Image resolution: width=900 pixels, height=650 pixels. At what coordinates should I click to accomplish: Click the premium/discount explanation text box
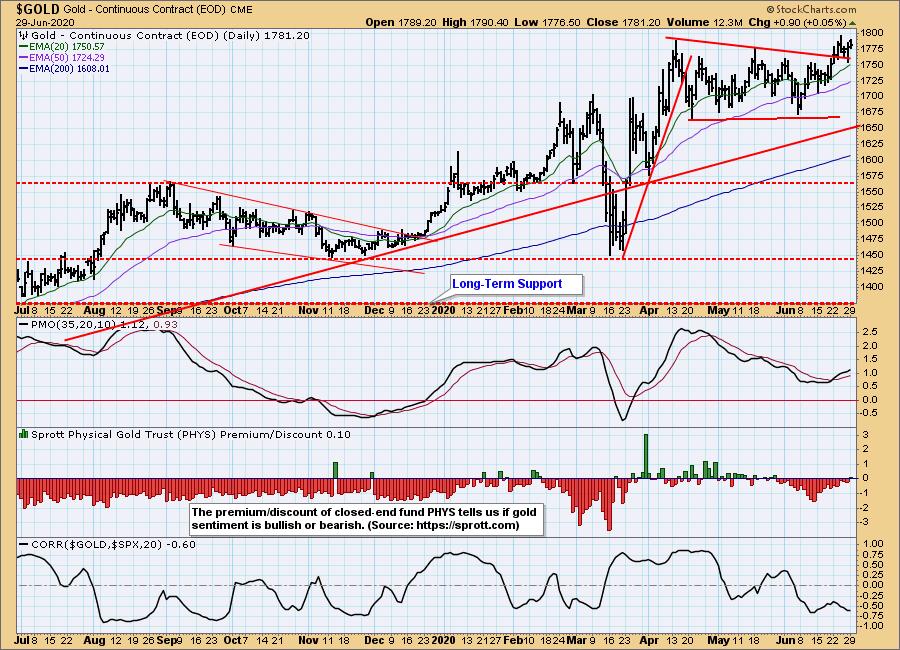pos(365,519)
